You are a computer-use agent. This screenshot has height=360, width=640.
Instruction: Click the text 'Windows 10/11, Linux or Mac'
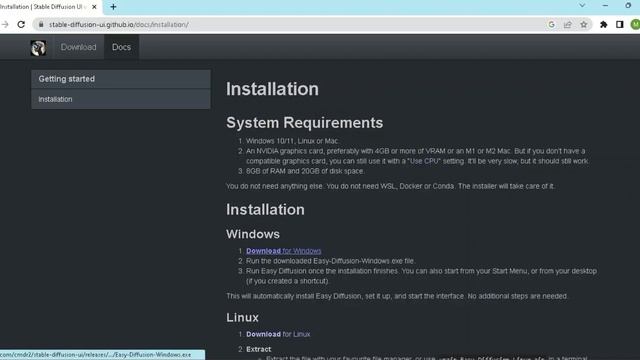pyautogui.click(x=293, y=141)
